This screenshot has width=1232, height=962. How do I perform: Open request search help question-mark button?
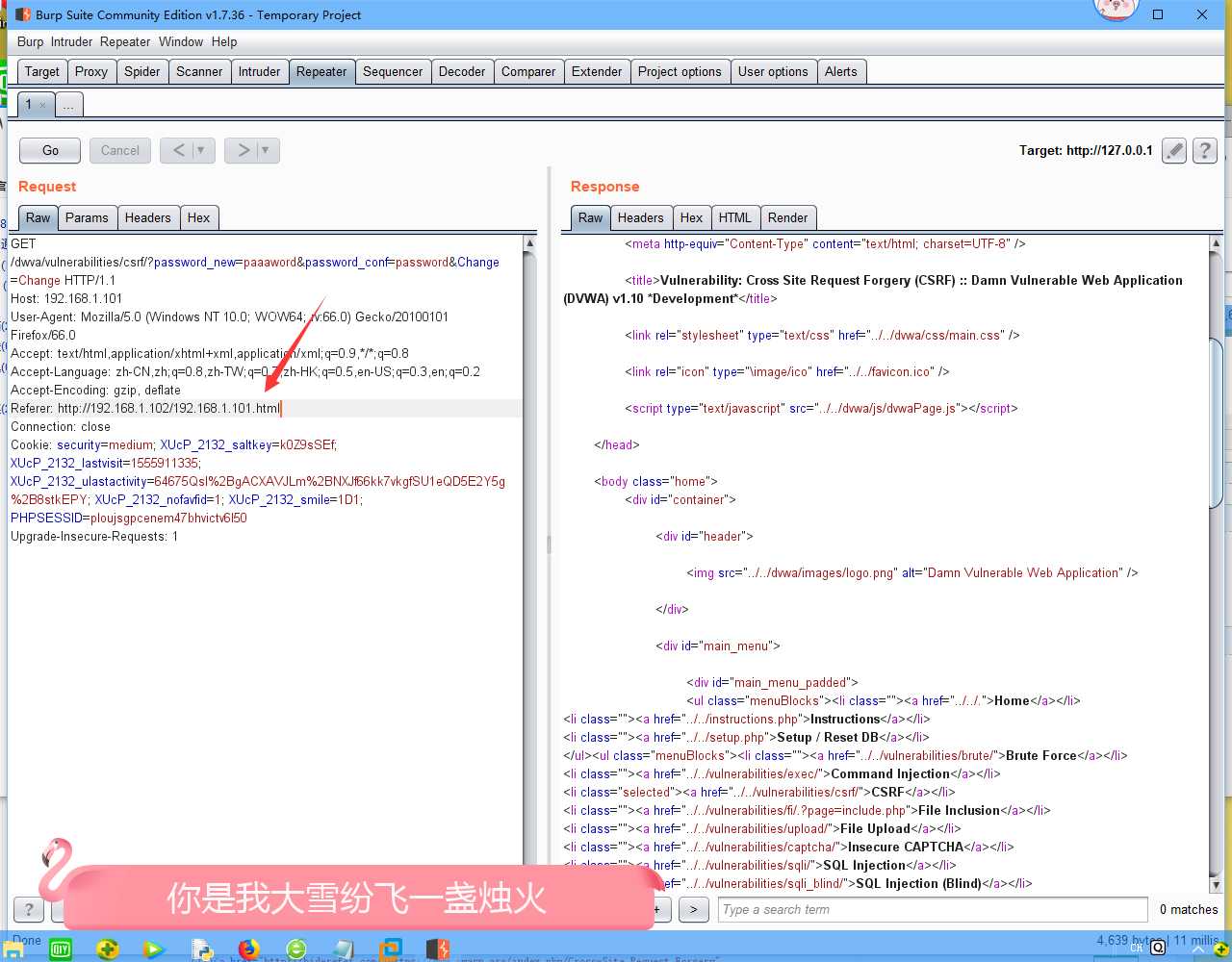29,909
